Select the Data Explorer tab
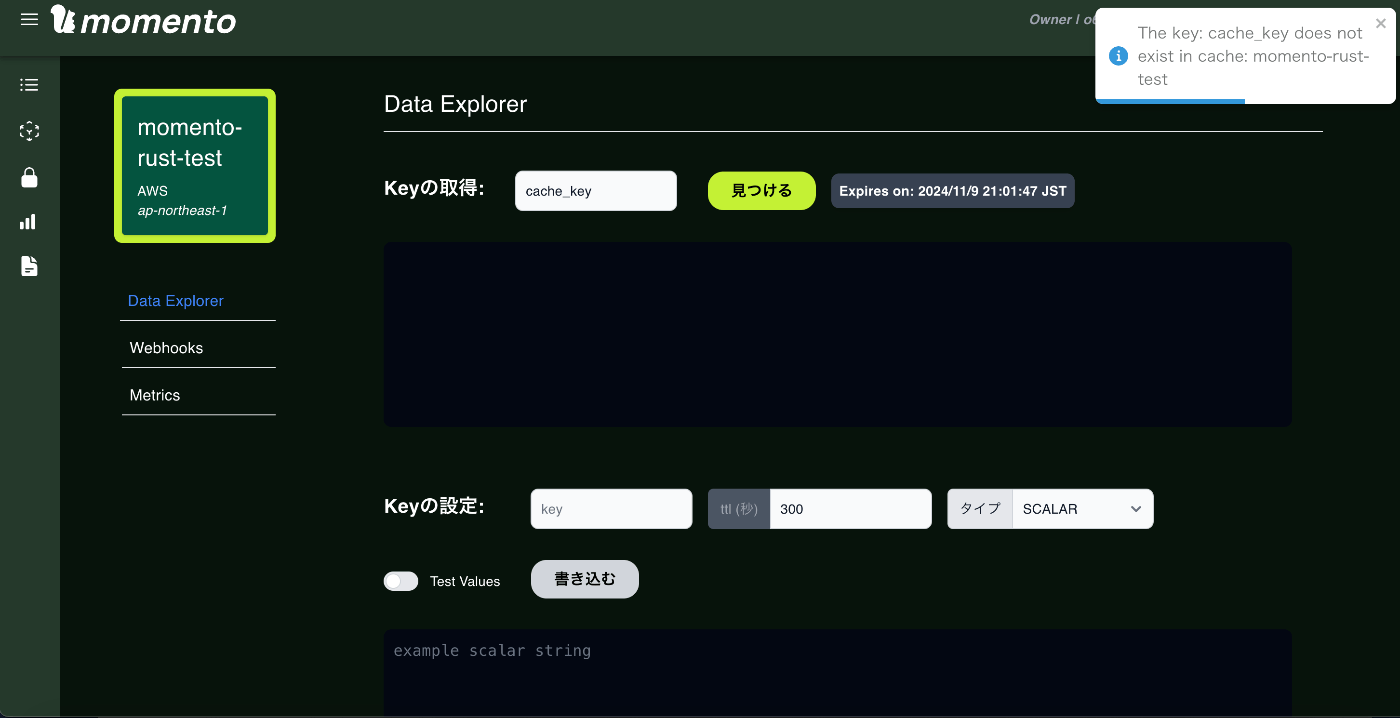 (x=176, y=301)
